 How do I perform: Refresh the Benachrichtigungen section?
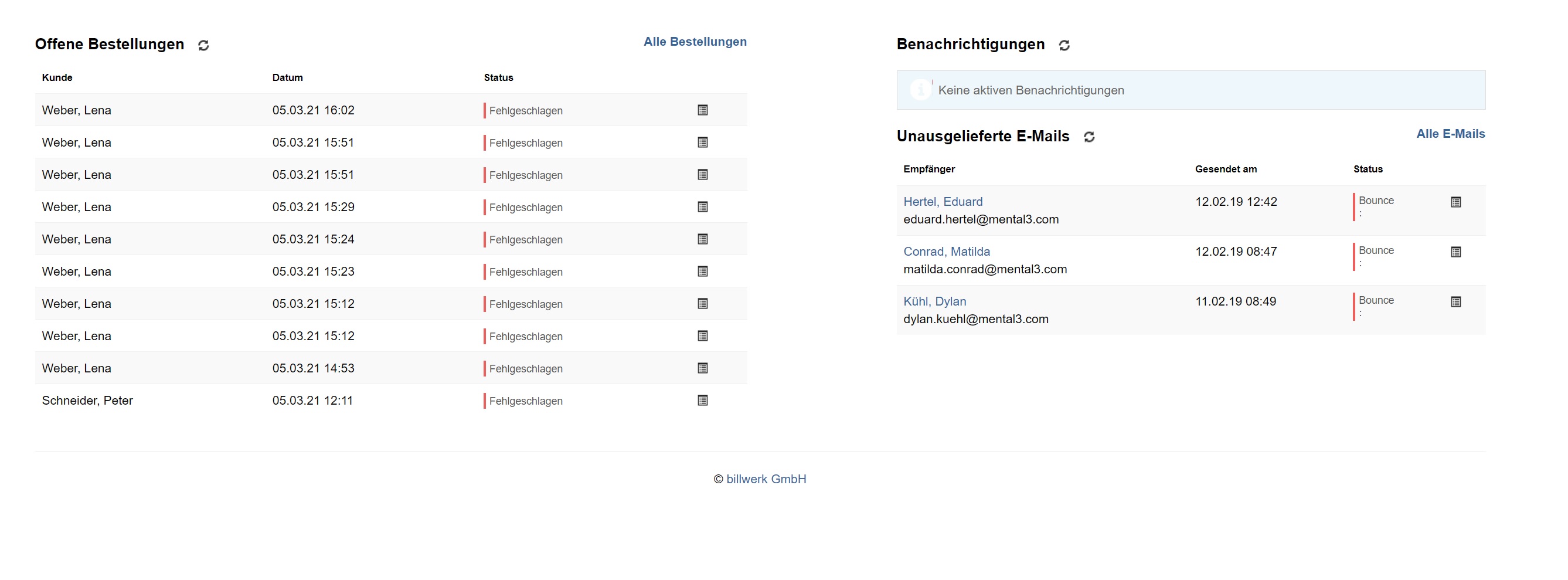click(1064, 45)
